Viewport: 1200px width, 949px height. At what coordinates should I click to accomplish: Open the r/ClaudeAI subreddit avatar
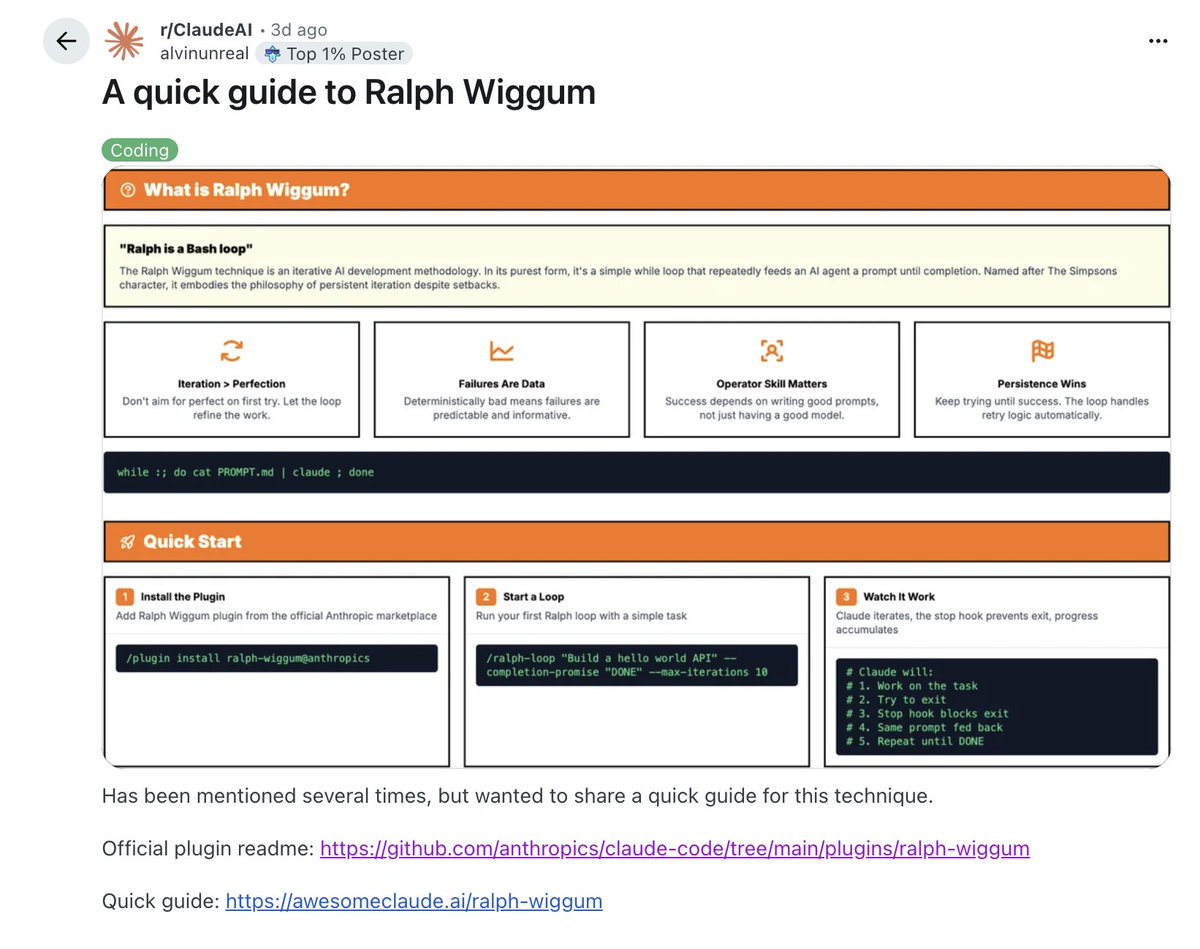[125, 41]
